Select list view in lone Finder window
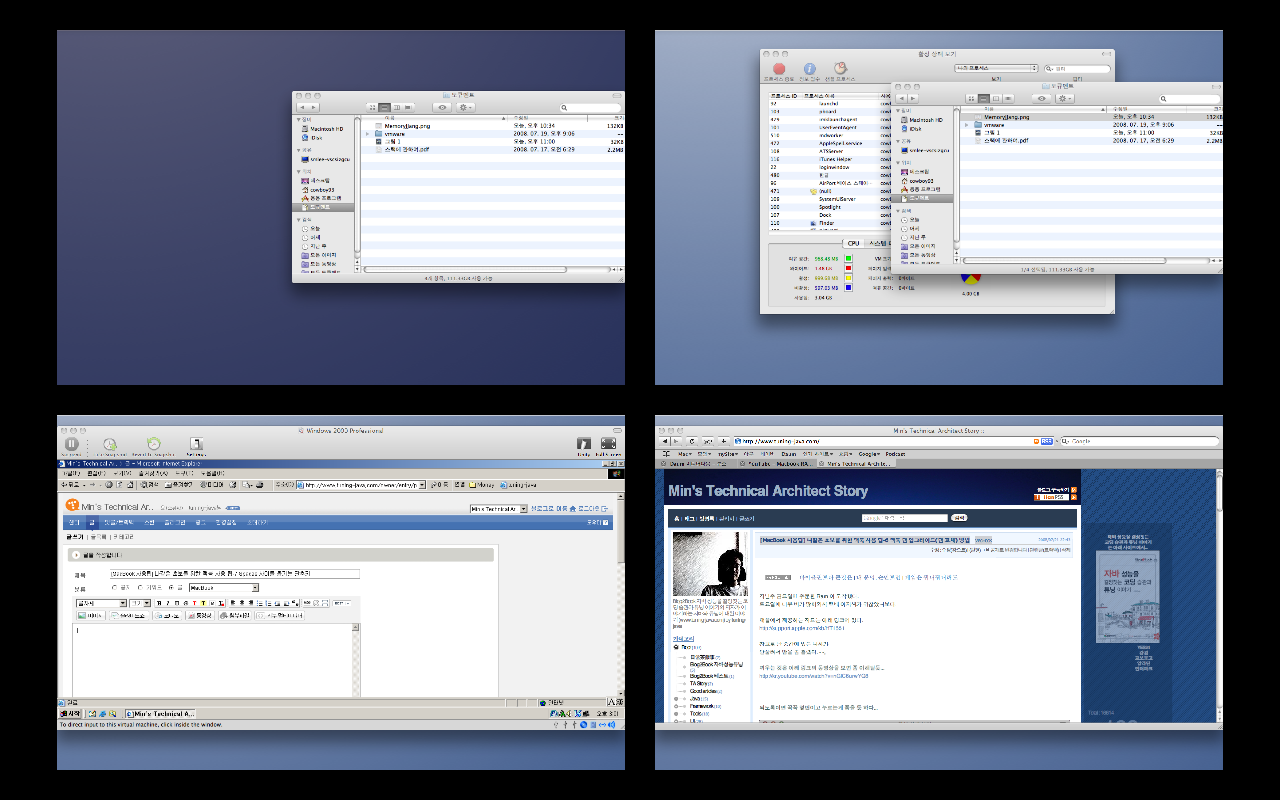The height and width of the screenshot is (800, 1280). (385, 107)
